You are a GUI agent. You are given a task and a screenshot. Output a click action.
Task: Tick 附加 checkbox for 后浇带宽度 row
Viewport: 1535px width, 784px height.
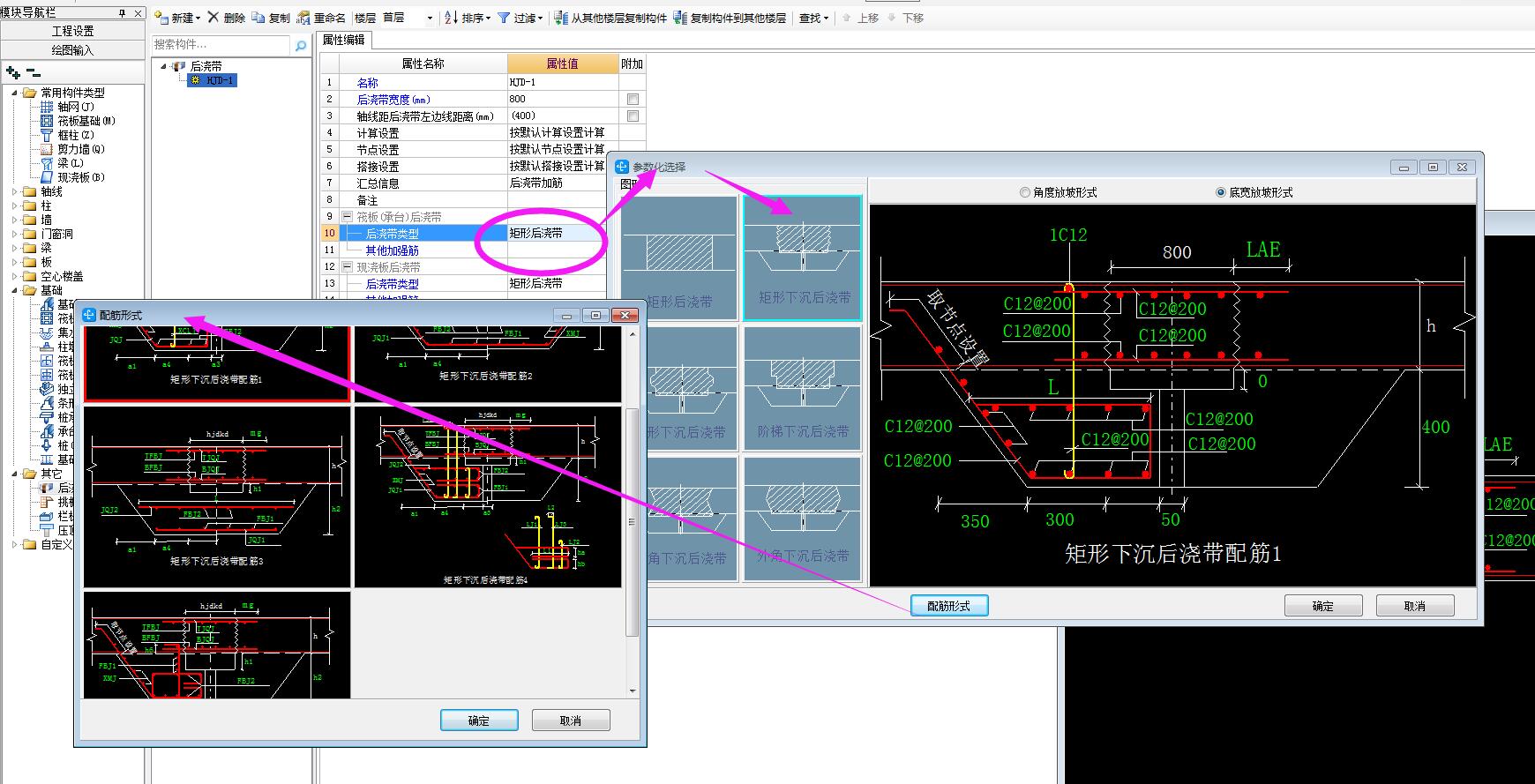633,99
